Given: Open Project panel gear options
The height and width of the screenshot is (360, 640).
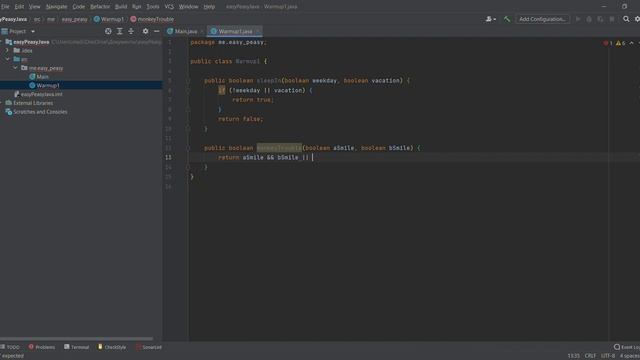Looking at the screenshot, I should [145, 31].
